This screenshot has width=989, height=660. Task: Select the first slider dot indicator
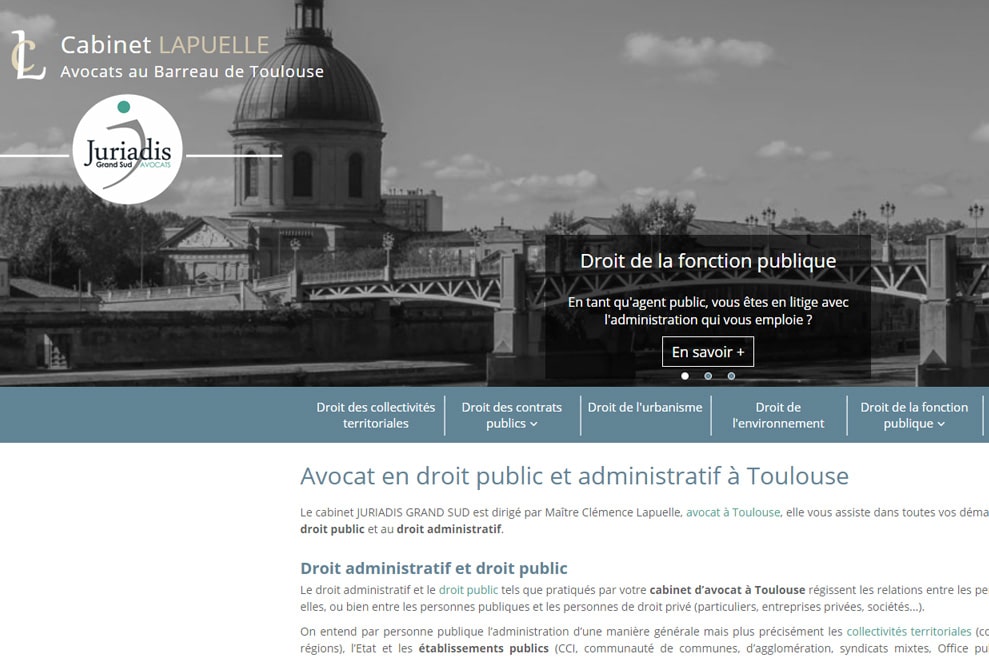(x=685, y=376)
